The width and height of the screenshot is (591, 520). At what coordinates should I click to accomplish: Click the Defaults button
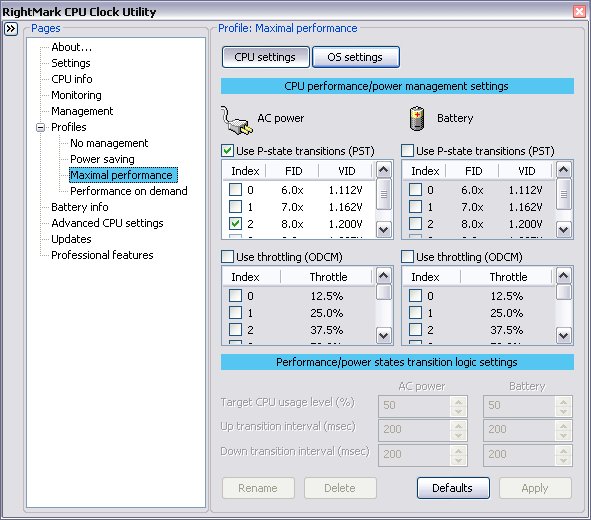coord(453,488)
